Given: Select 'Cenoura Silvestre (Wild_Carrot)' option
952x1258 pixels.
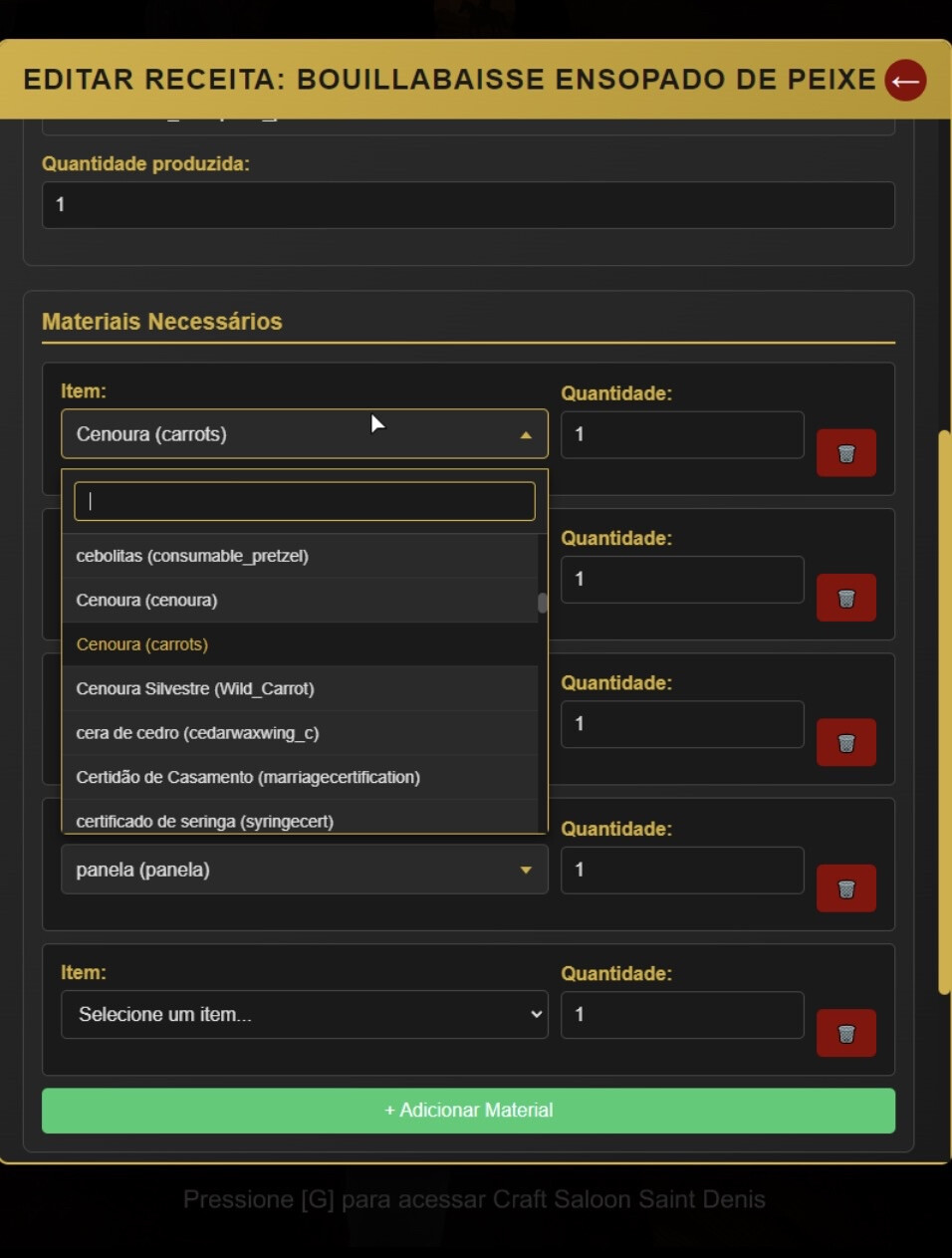Looking at the screenshot, I should (x=195, y=689).
